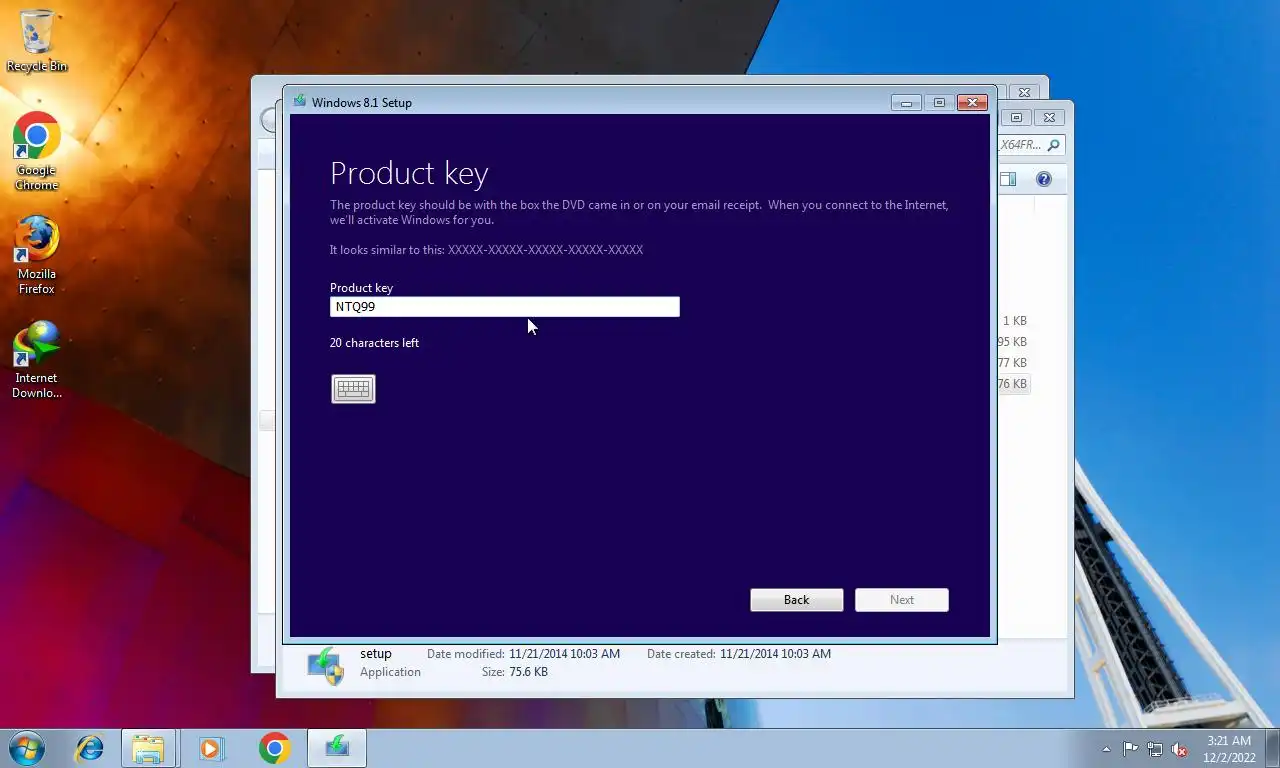Image resolution: width=1280 pixels, height=768 pixels.
Task: Select the file row showing 77 KB
Action: [1014, 363]
